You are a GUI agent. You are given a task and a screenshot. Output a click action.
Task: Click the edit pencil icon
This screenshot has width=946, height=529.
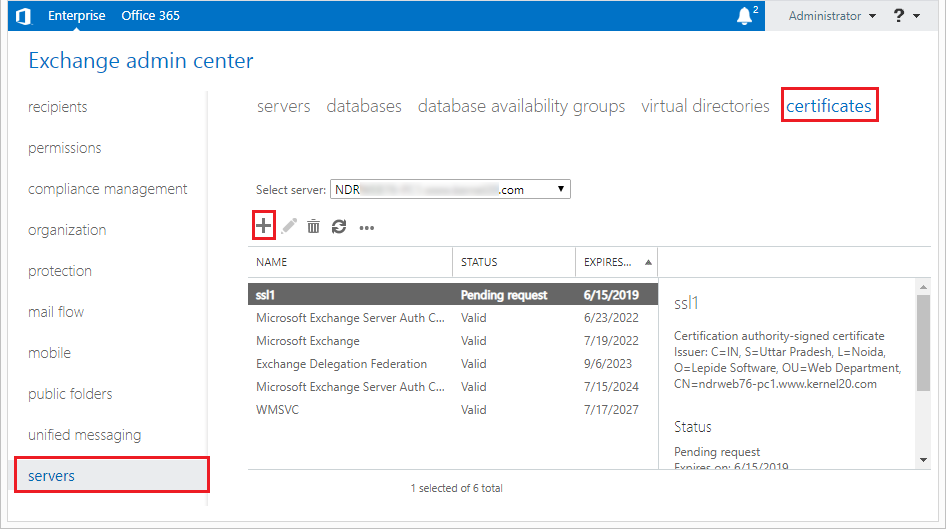click(289, 226)
